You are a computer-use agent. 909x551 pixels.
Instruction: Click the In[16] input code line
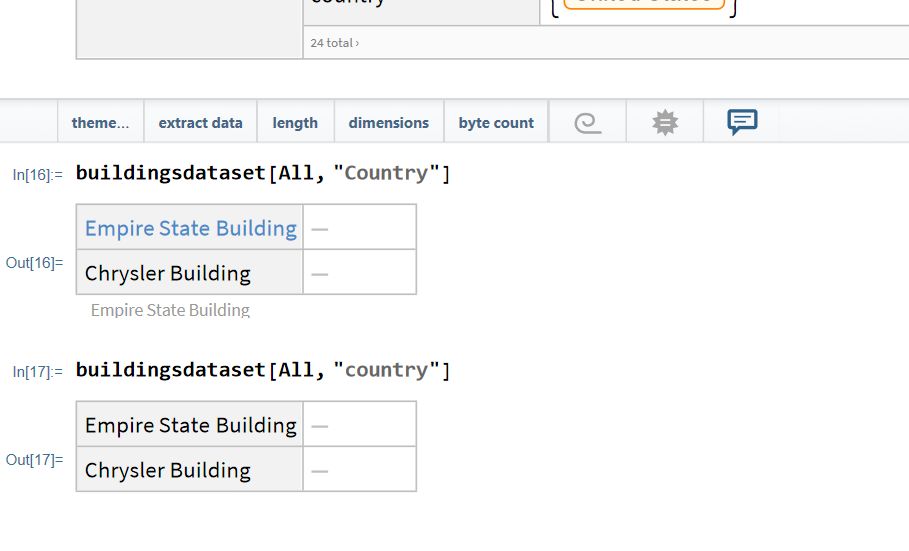(x=263, y=173)
